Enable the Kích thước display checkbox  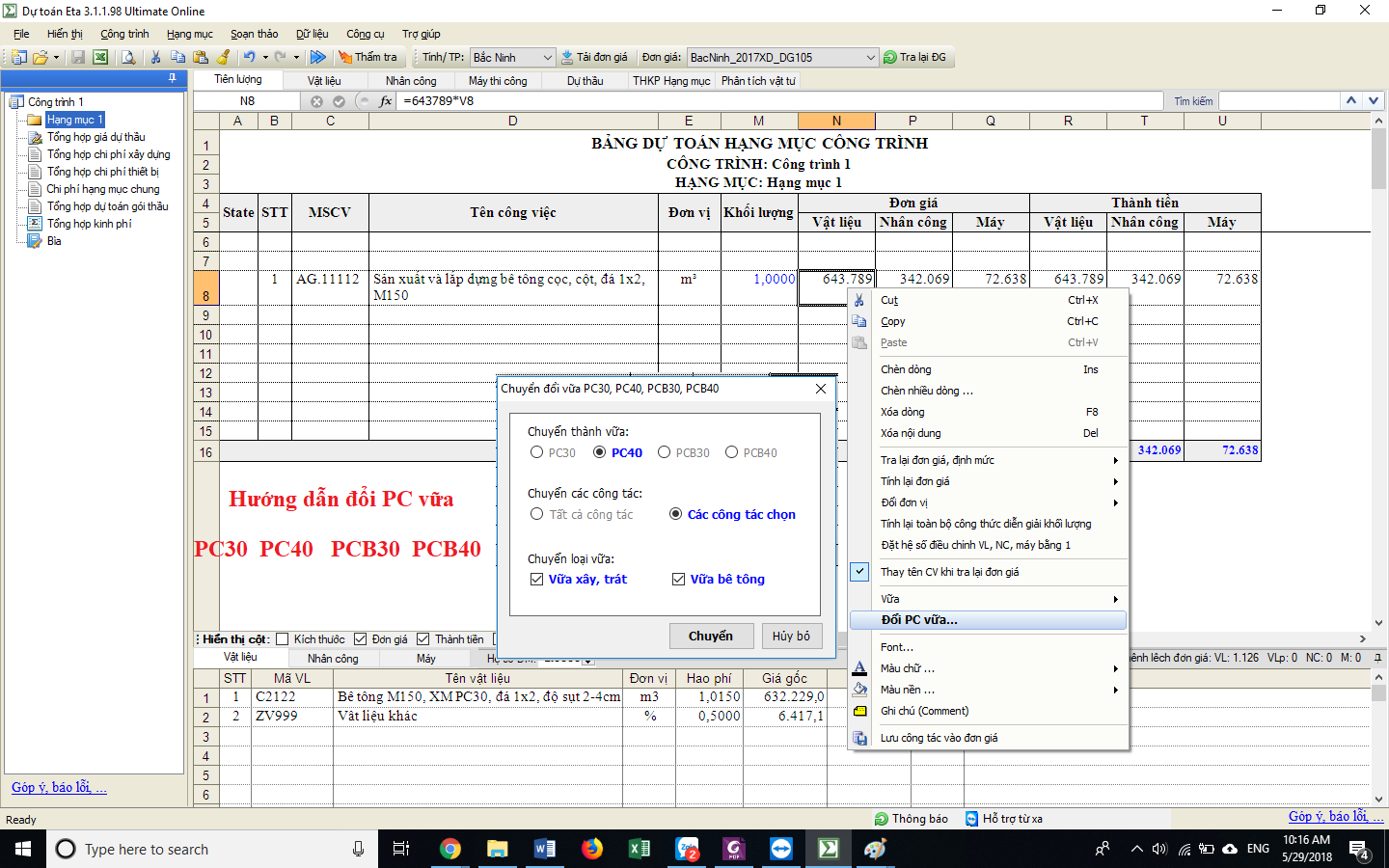pyautogui.click(x=280, y=637)
